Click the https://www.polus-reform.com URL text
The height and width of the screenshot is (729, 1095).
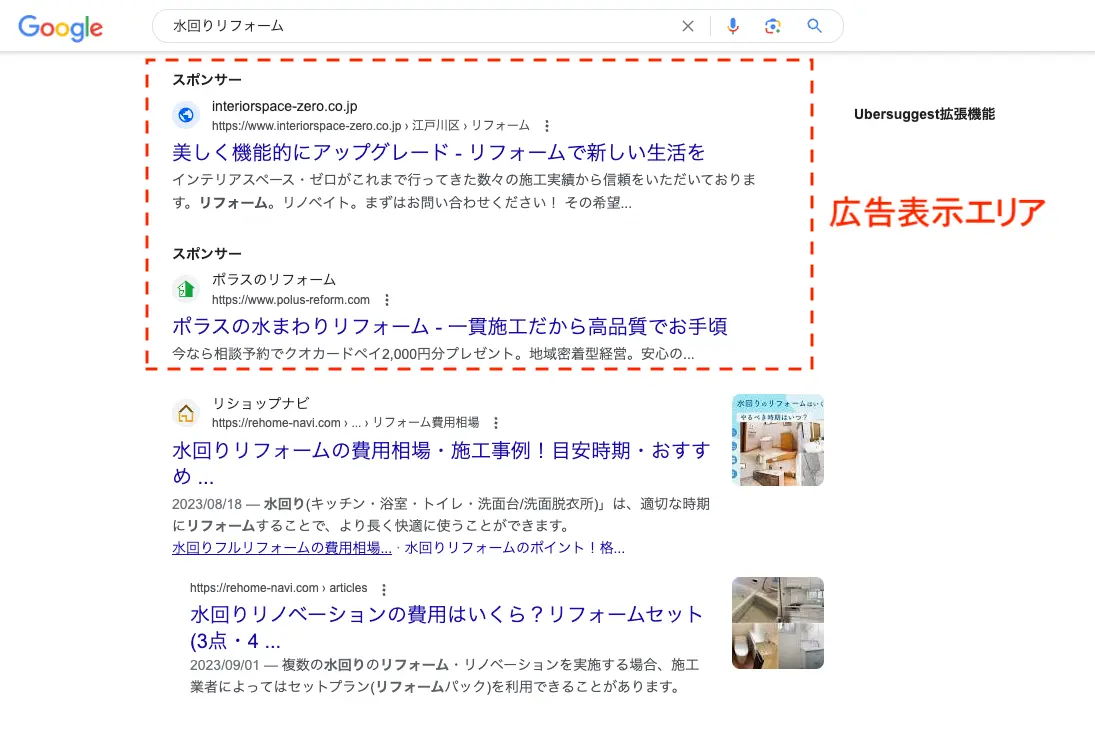coord(291,300)
